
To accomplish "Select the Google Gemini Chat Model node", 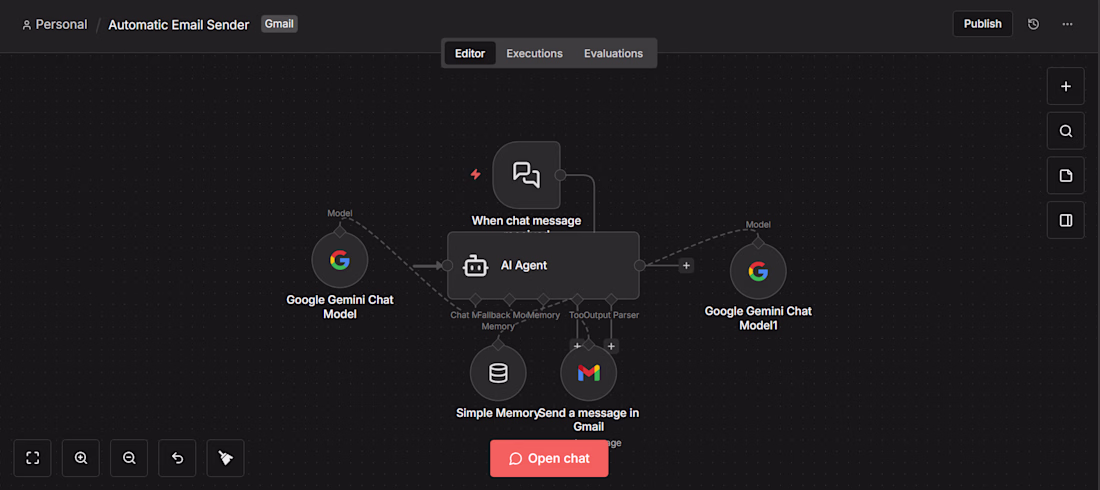I will click(340, 260).
